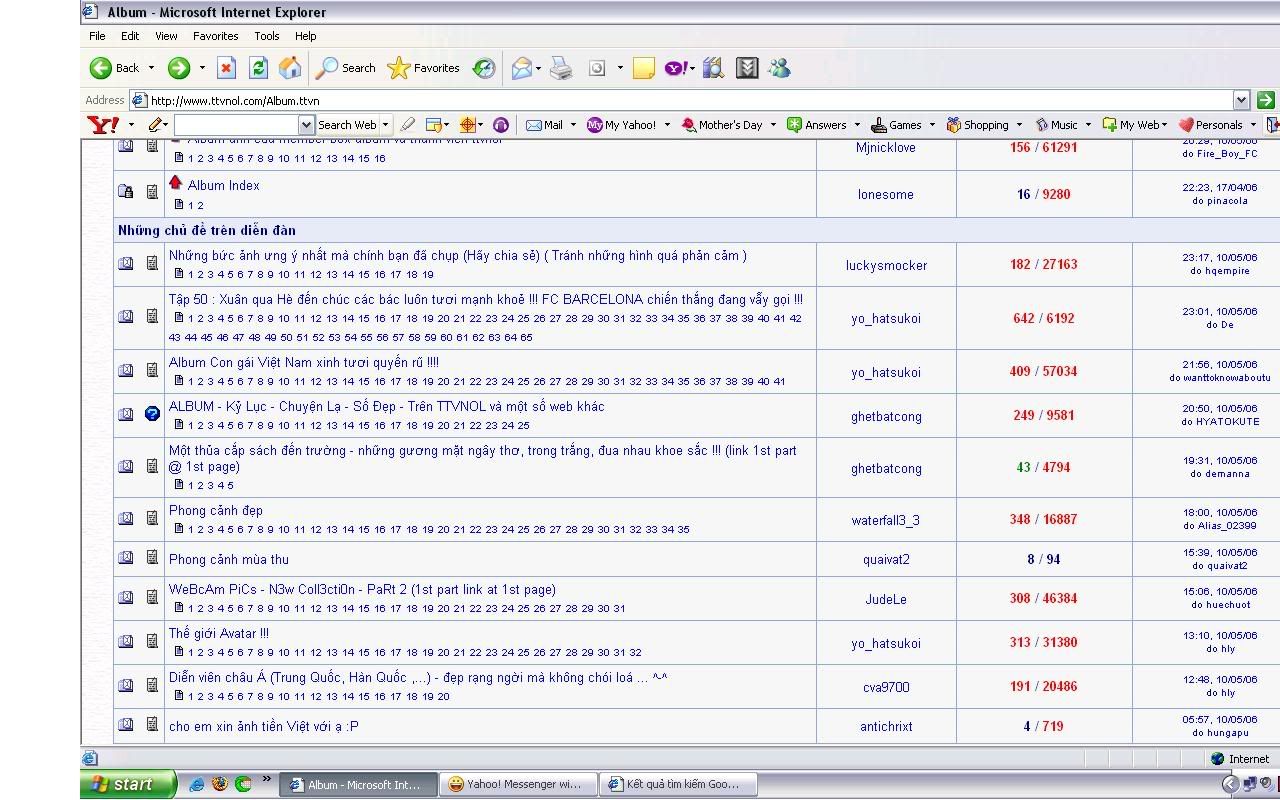Open the History clock icon
The image size is (1280, 800).
point(484,68)
